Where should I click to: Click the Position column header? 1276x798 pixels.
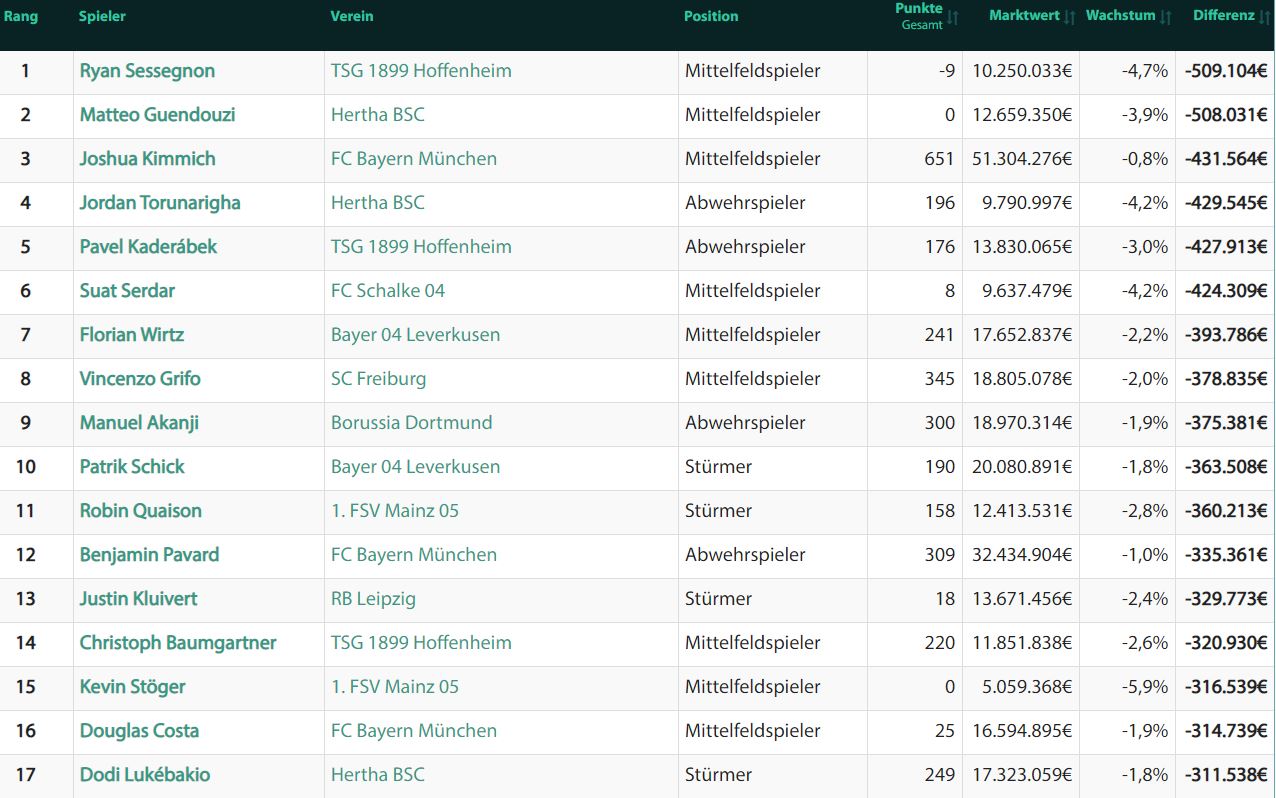711,16
